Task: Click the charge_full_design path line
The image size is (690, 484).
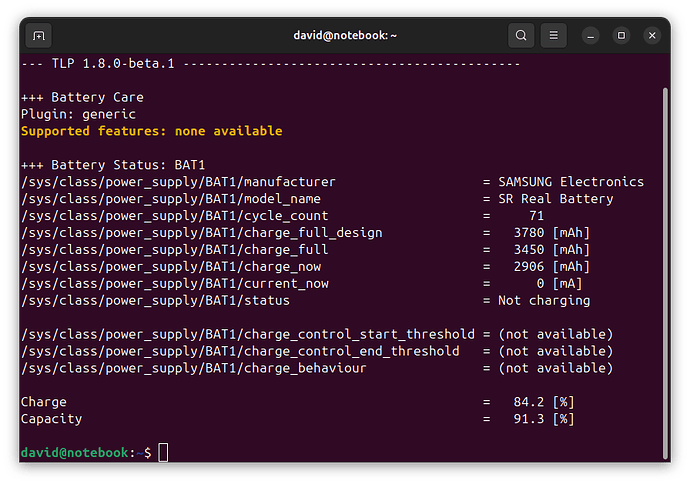Action: click(x=202, y=233)
